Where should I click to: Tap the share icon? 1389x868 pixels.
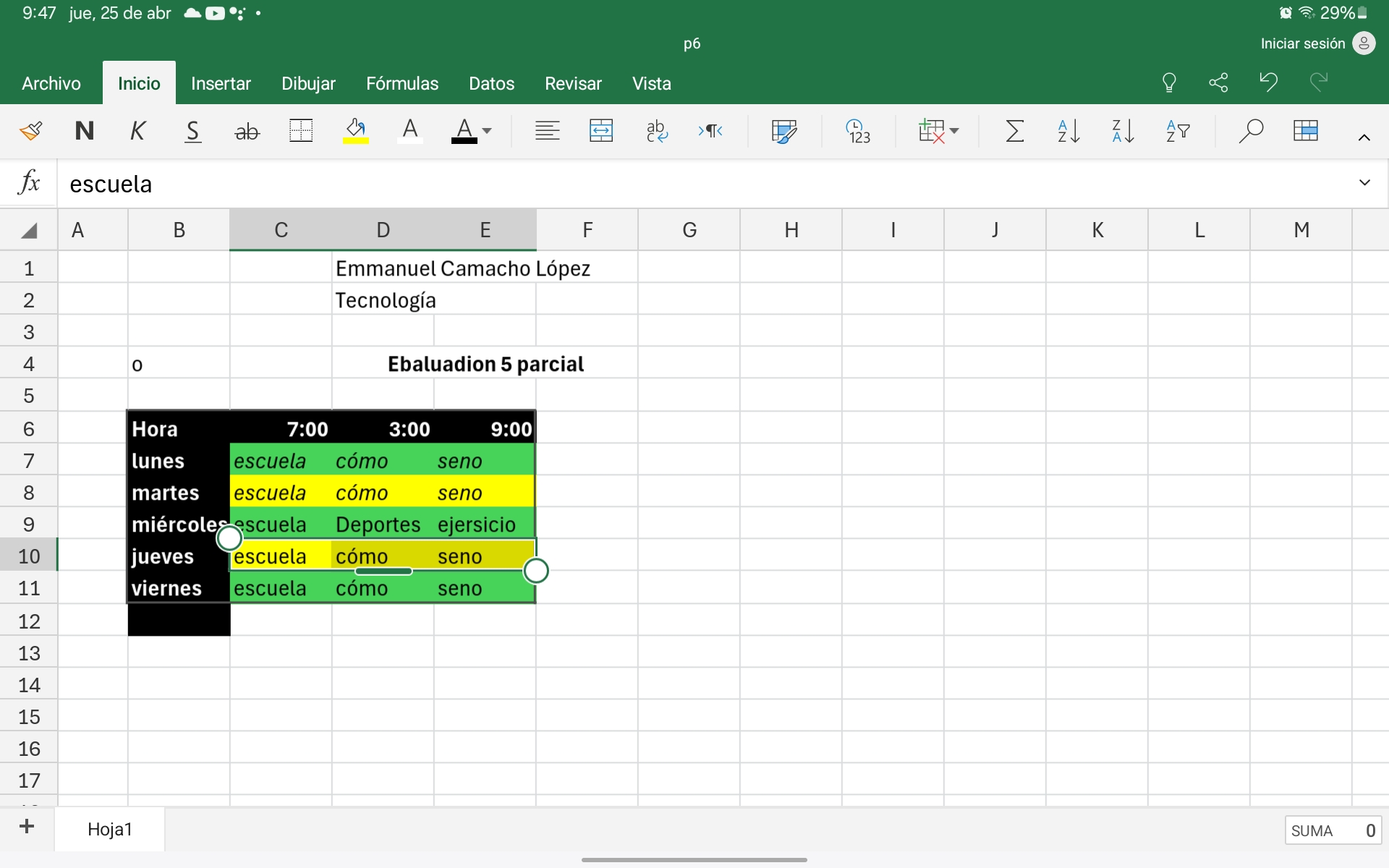pos(1218,82)
